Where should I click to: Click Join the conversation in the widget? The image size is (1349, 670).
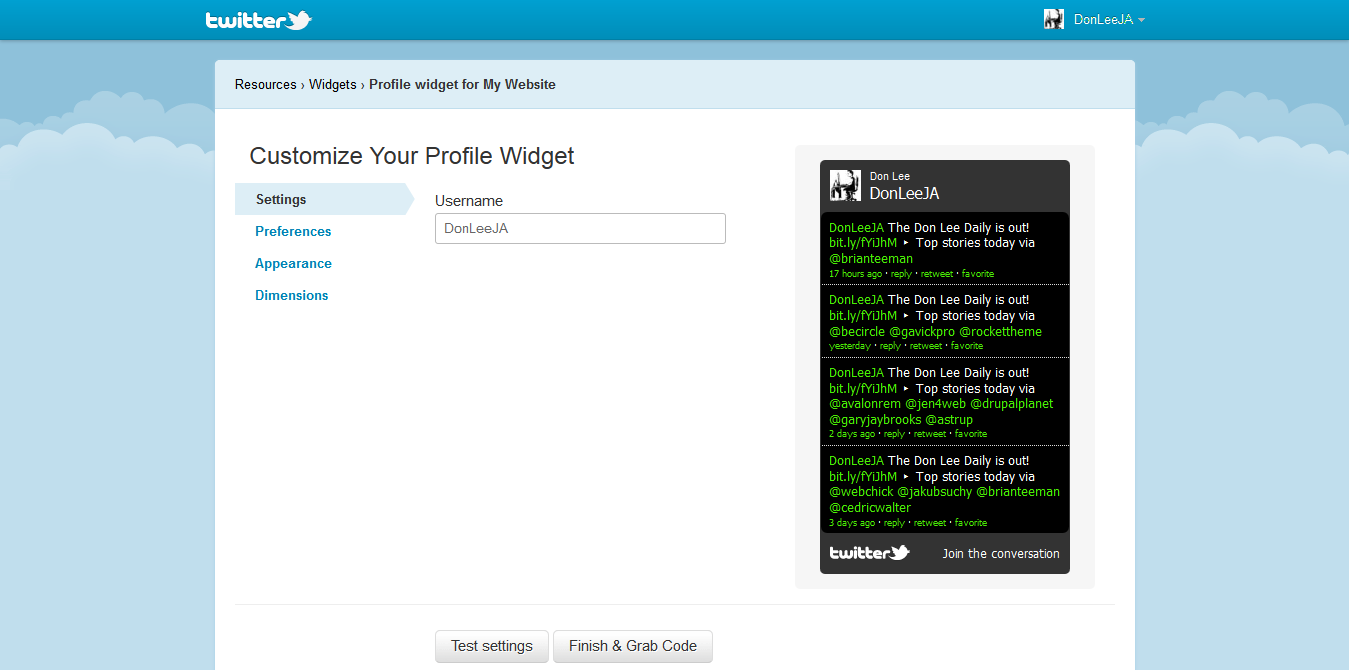(x=1000, y=554)
